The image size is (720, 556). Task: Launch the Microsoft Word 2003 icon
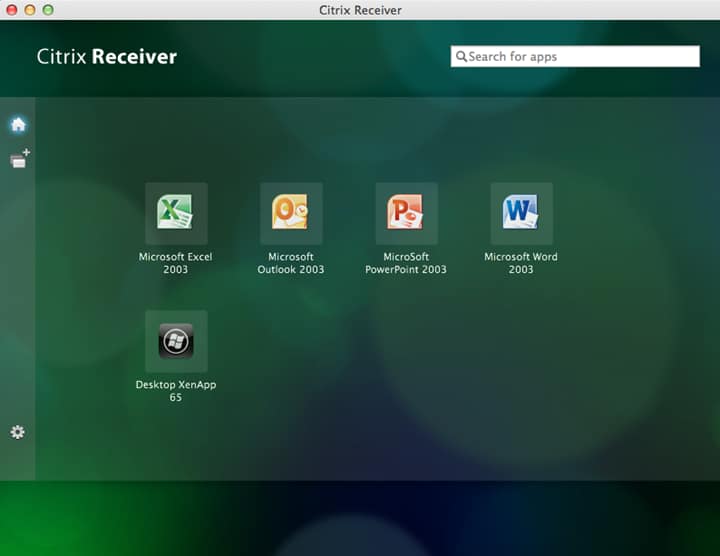pyautogui.click(x=522, y=213)
